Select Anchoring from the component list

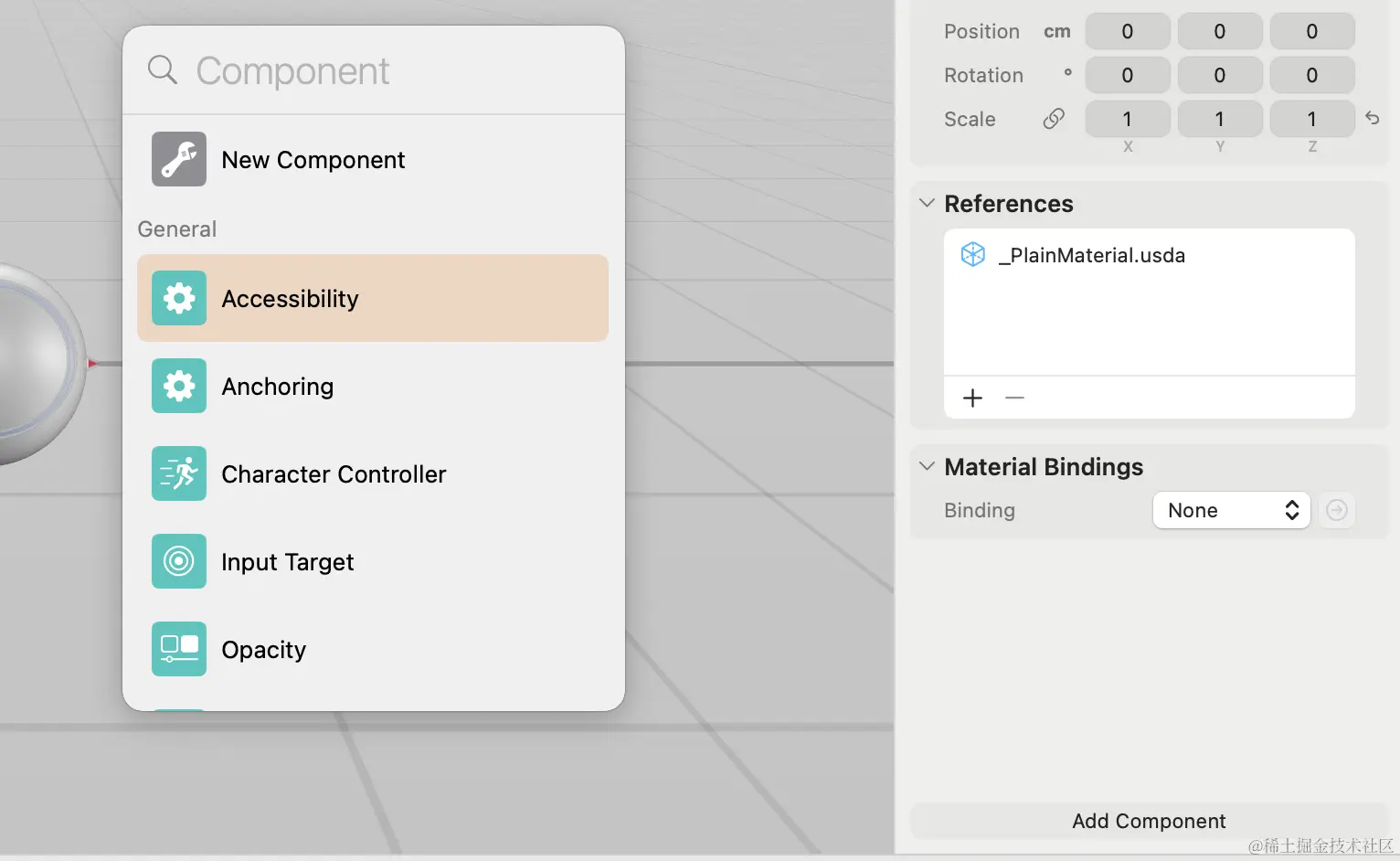373,386
